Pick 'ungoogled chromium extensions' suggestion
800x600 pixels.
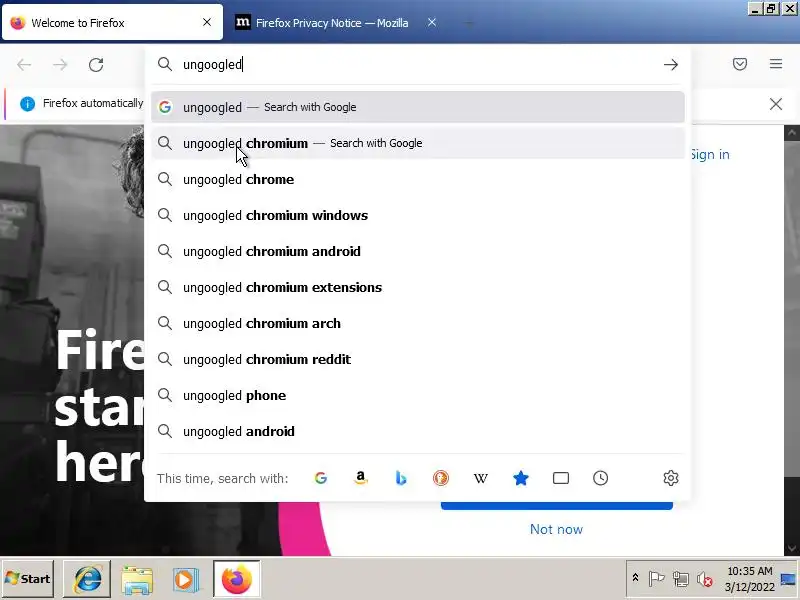(x=417, y=287)
